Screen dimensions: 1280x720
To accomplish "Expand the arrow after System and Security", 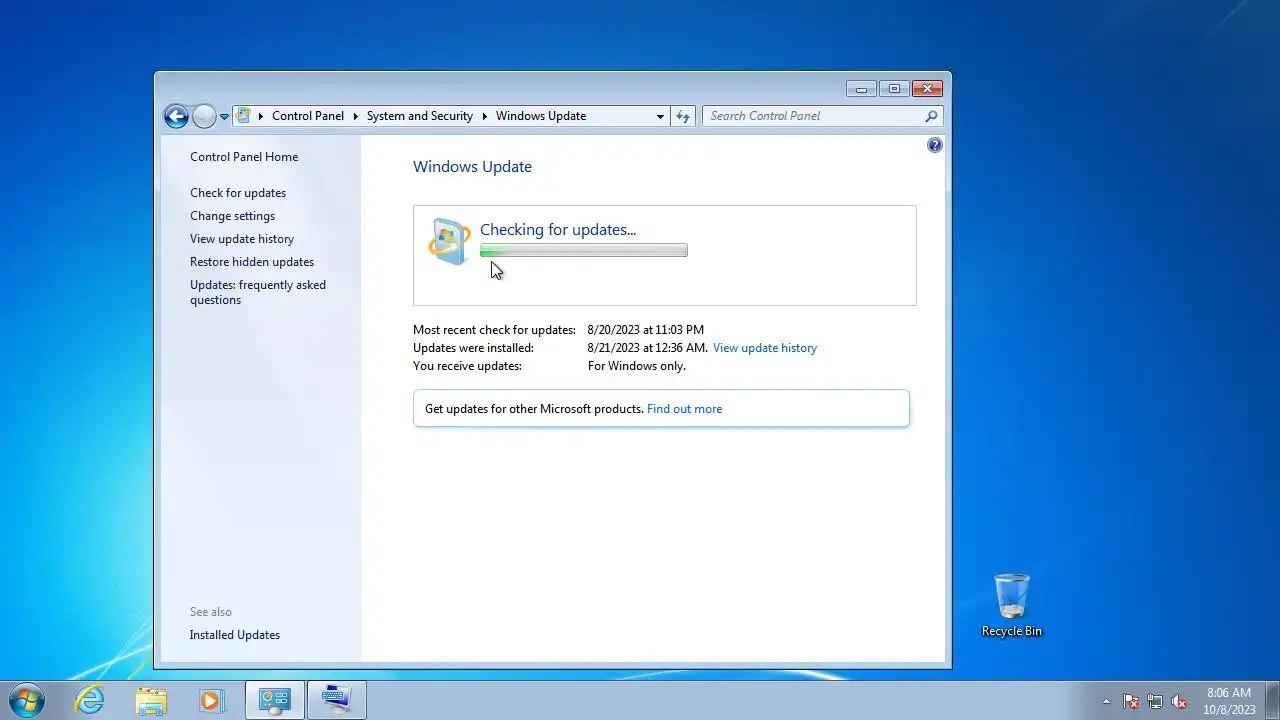I will click(485, 116).
